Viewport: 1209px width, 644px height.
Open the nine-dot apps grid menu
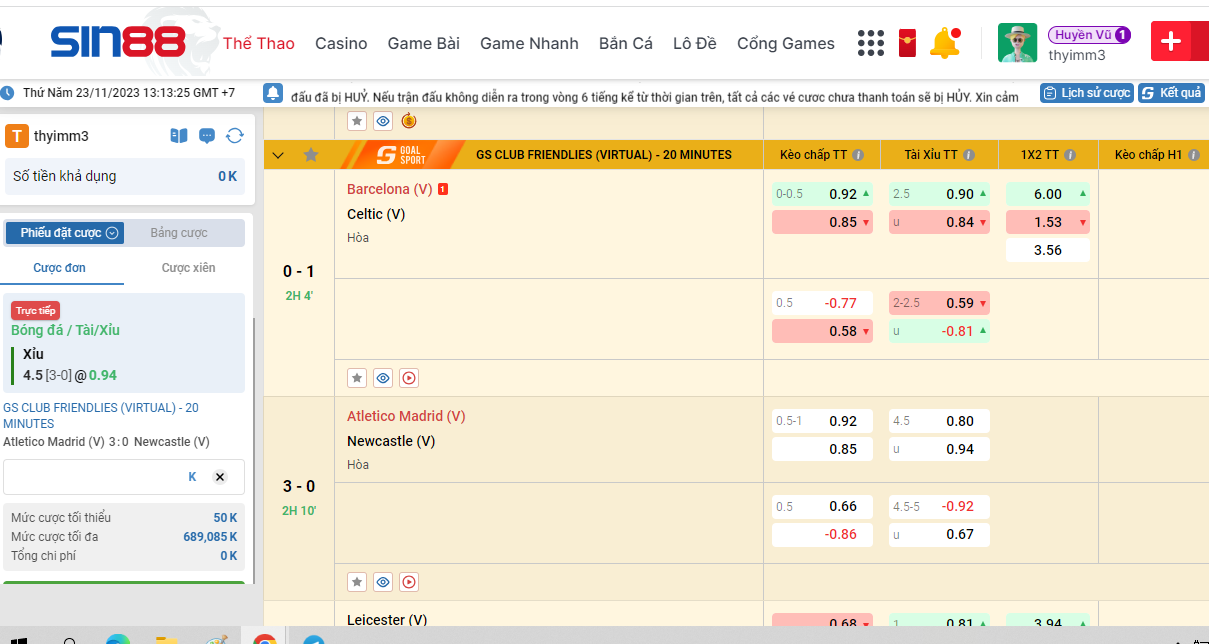click(x=871, y=43)
